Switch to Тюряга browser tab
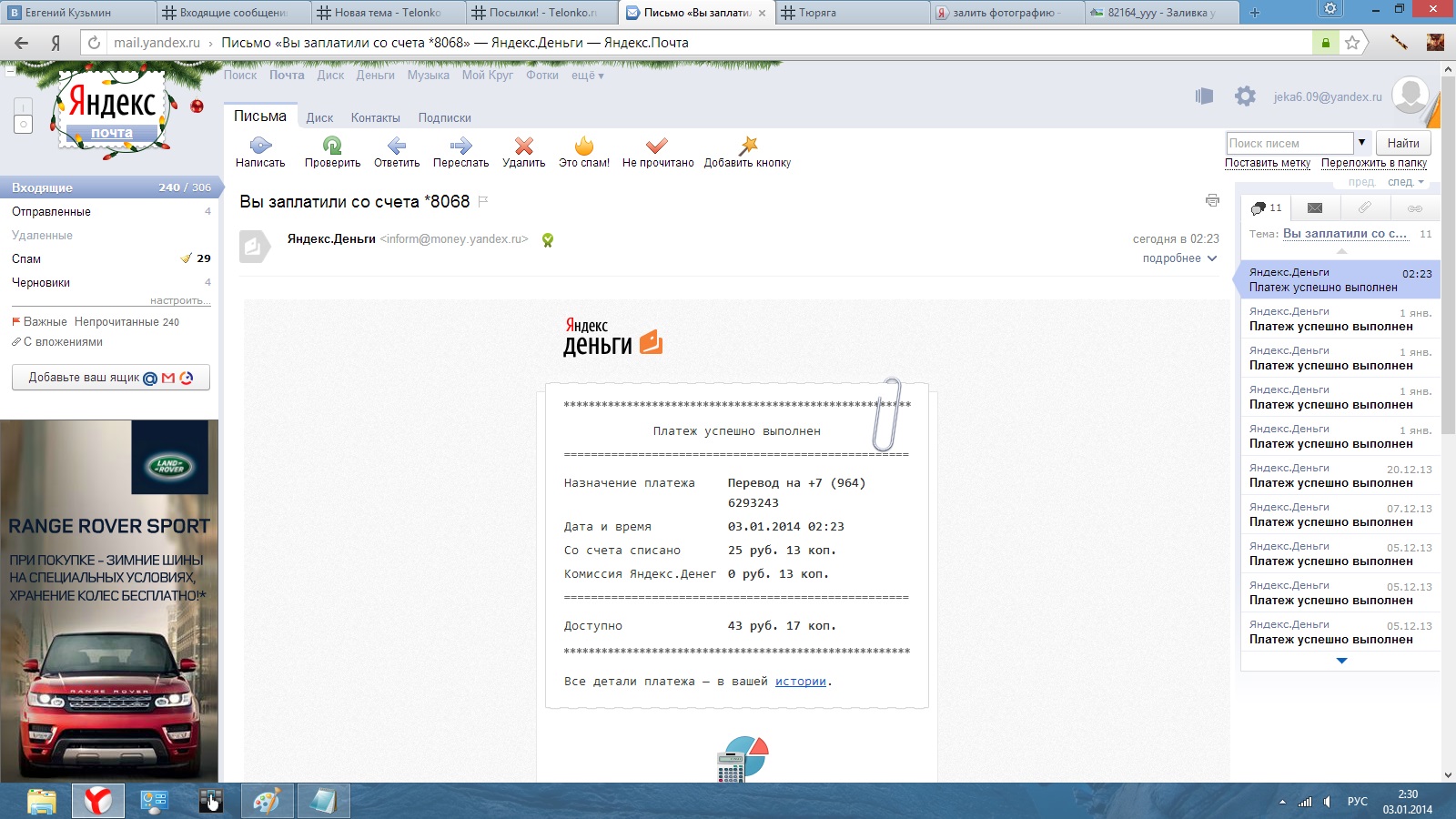 [851, 13]
